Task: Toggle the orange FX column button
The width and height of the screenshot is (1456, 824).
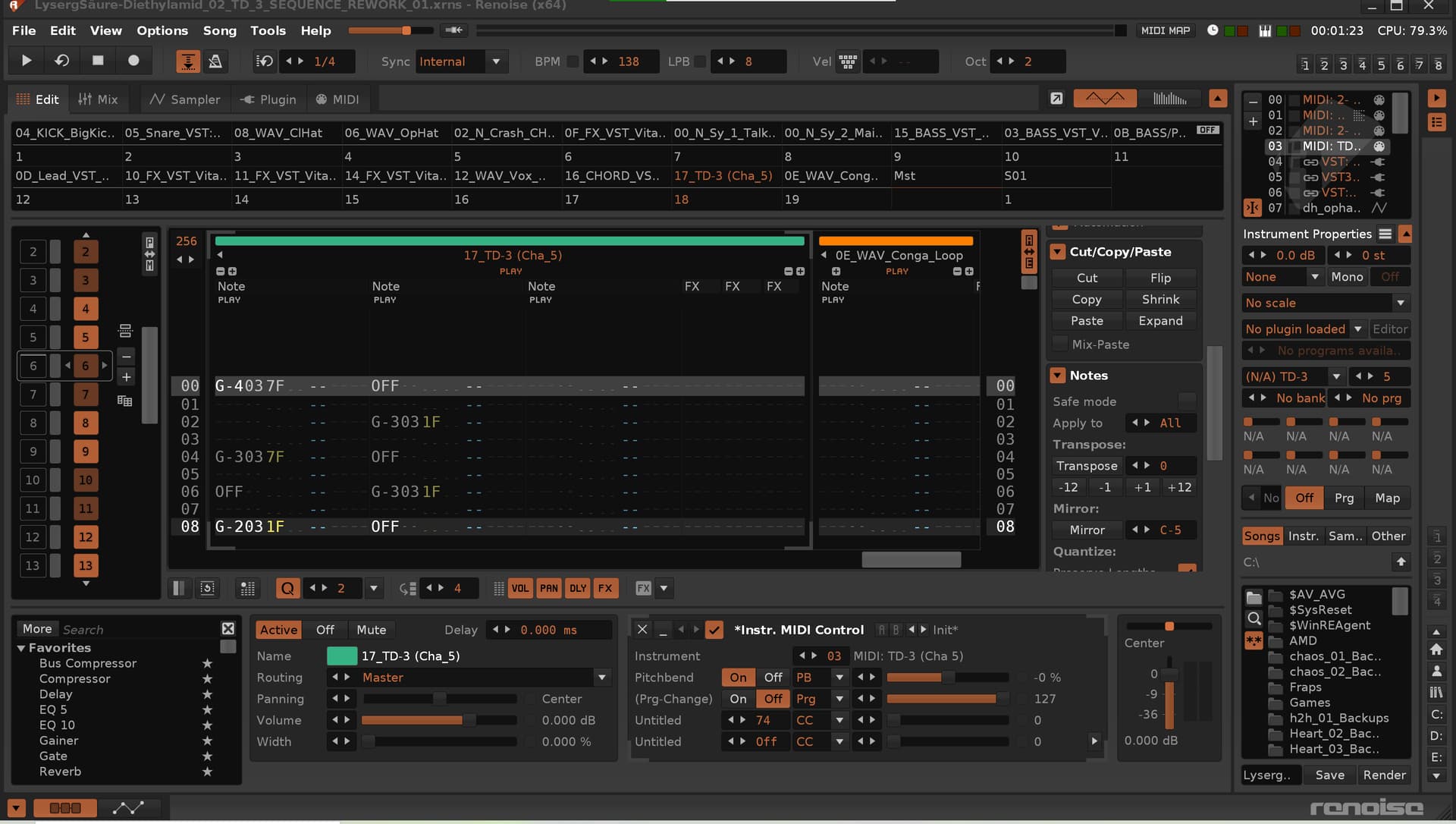Action: tap(605, 588)
